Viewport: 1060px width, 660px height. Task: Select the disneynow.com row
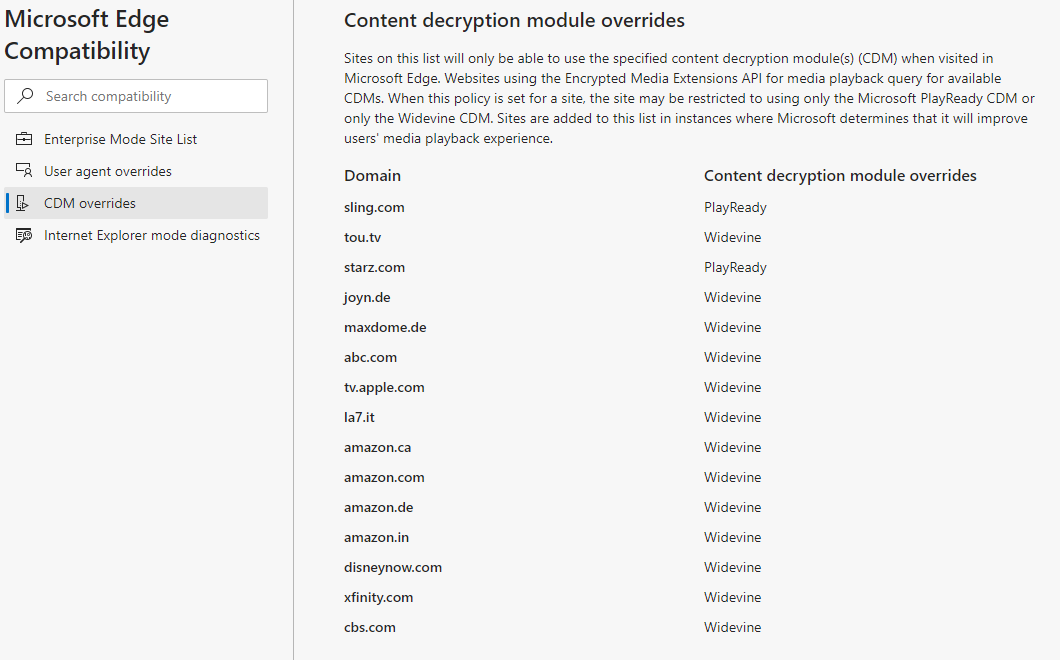(x=392, y=567)
